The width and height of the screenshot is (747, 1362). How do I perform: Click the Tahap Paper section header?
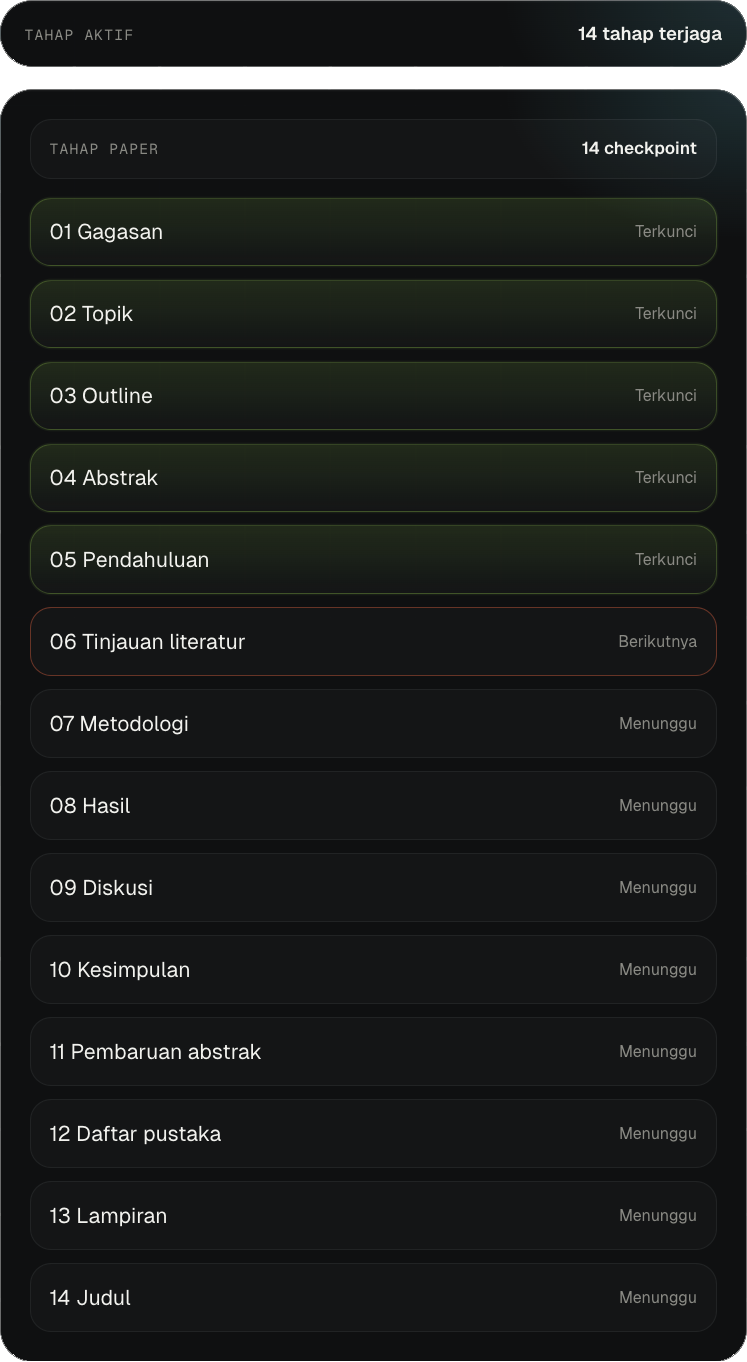pos(373,149)
